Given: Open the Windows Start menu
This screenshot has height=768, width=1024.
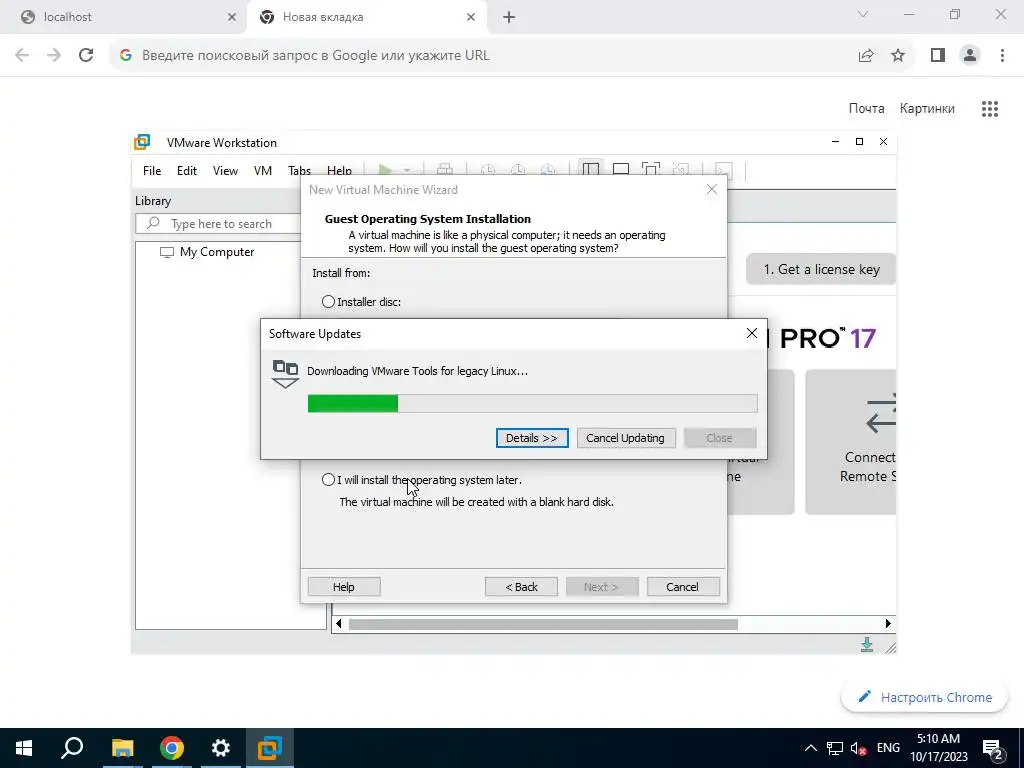Looking at the screenshot, I should [x=24, y=748].
